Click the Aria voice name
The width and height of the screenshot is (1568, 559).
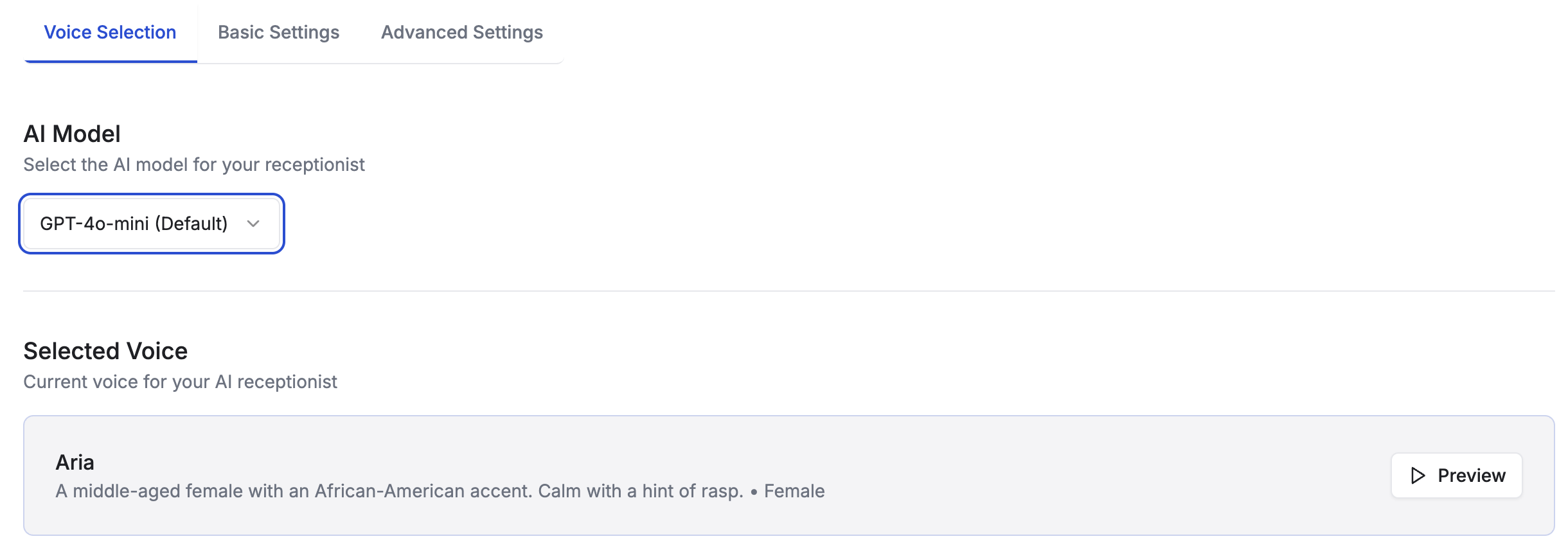tap(75, 463)
